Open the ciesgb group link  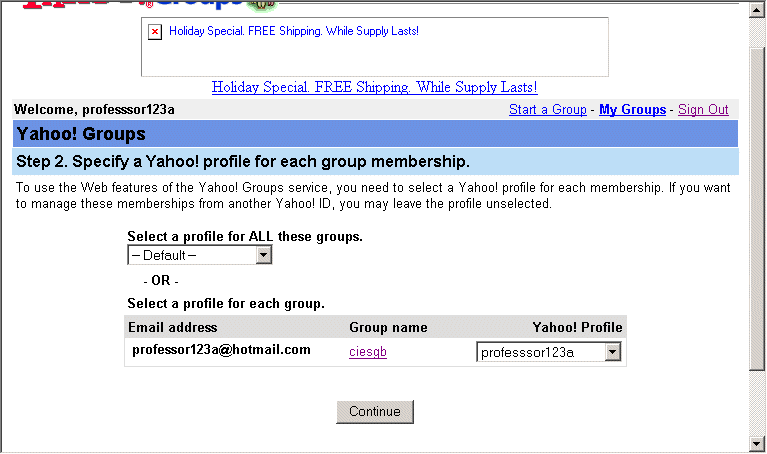coord(368,352)
